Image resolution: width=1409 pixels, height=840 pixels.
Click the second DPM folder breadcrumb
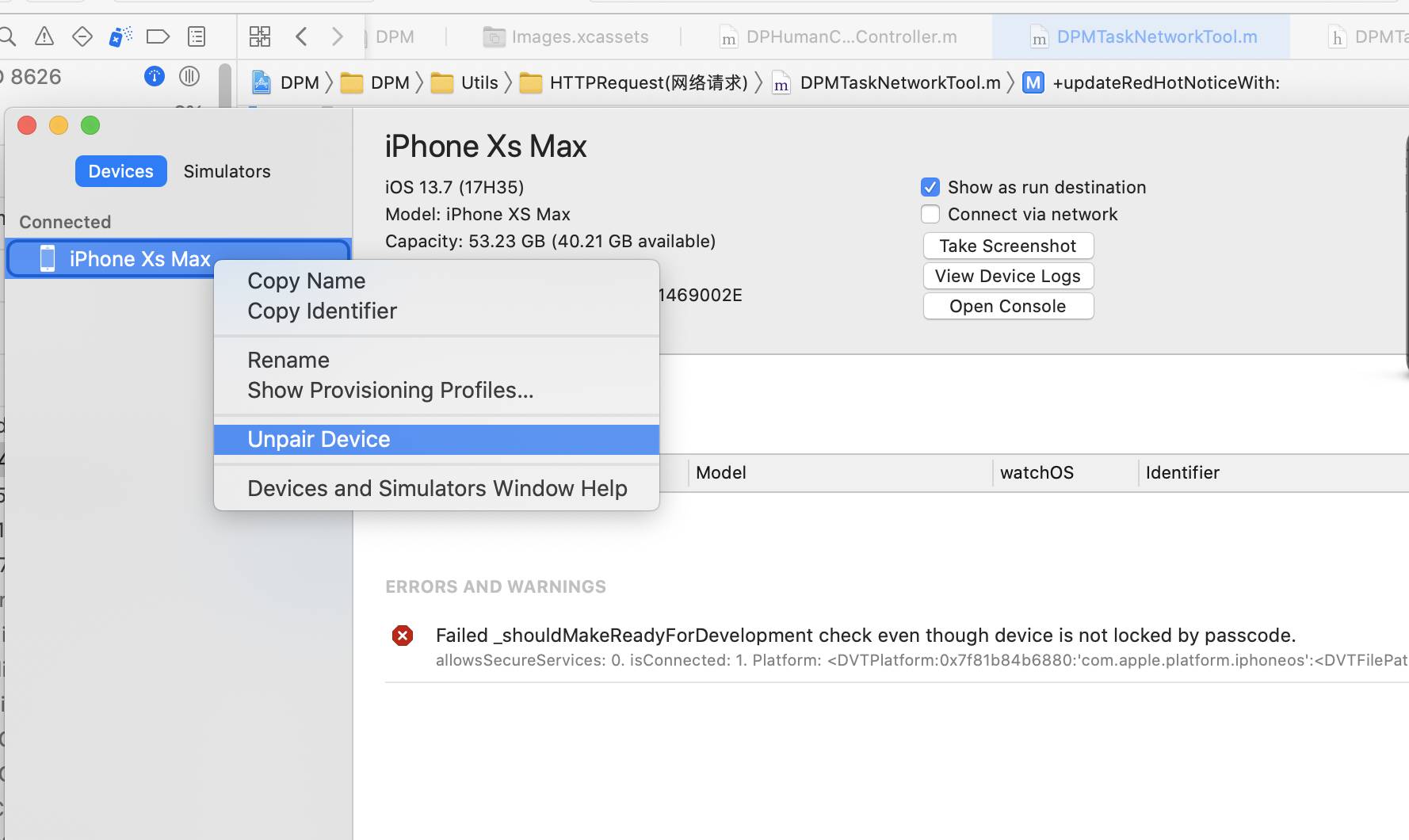[x=375, y=82]
